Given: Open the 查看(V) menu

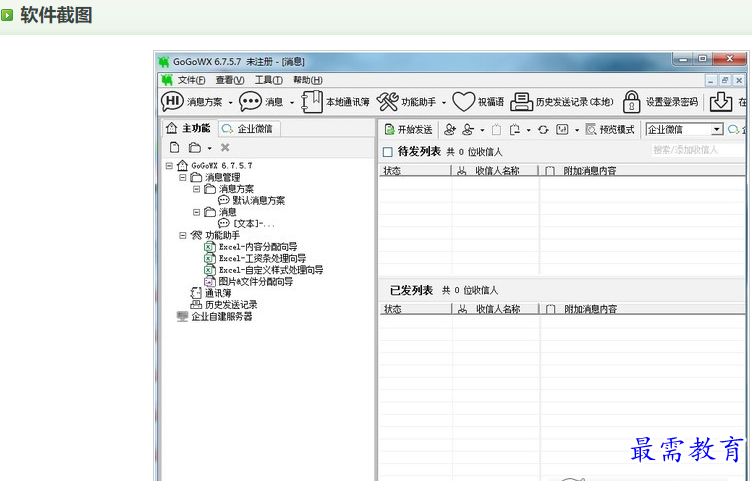Looking at the screenshot, I should [x=230, y=80].
